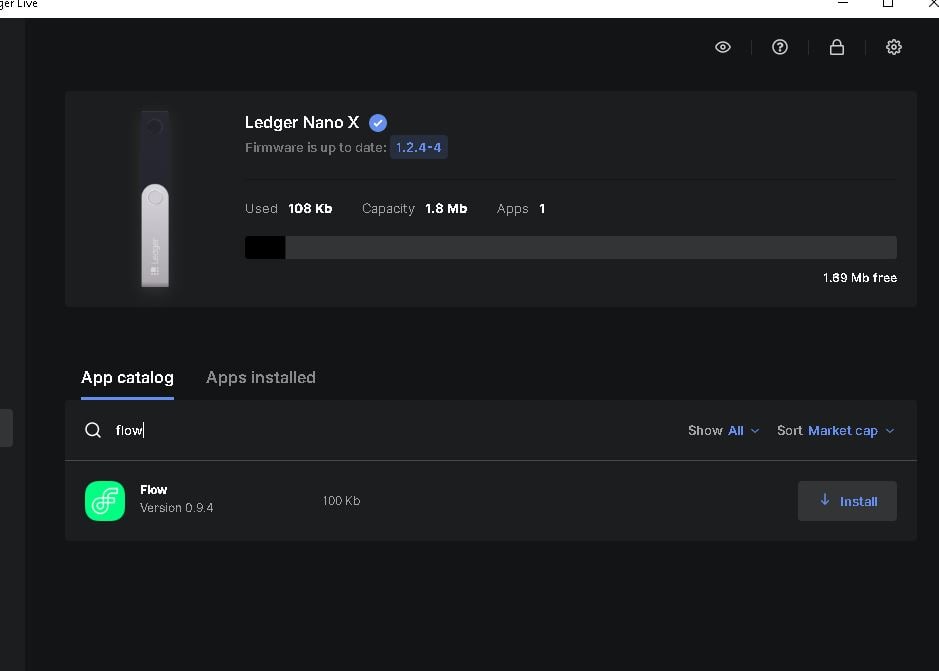This screenshot has height=671, width=939.
Task: Click the green Flow app icon
Action: click(105, 501)
